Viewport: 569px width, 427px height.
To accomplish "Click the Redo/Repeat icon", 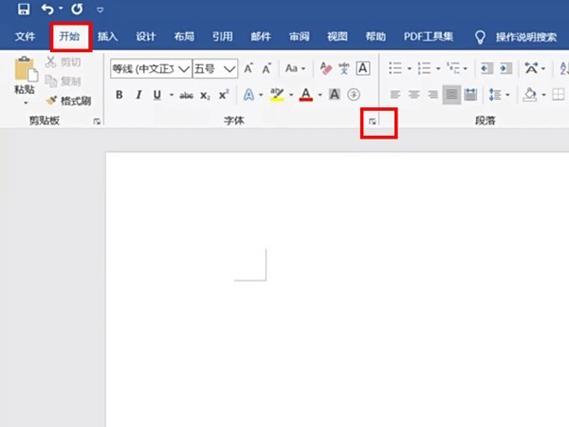I will coord(77,9).
